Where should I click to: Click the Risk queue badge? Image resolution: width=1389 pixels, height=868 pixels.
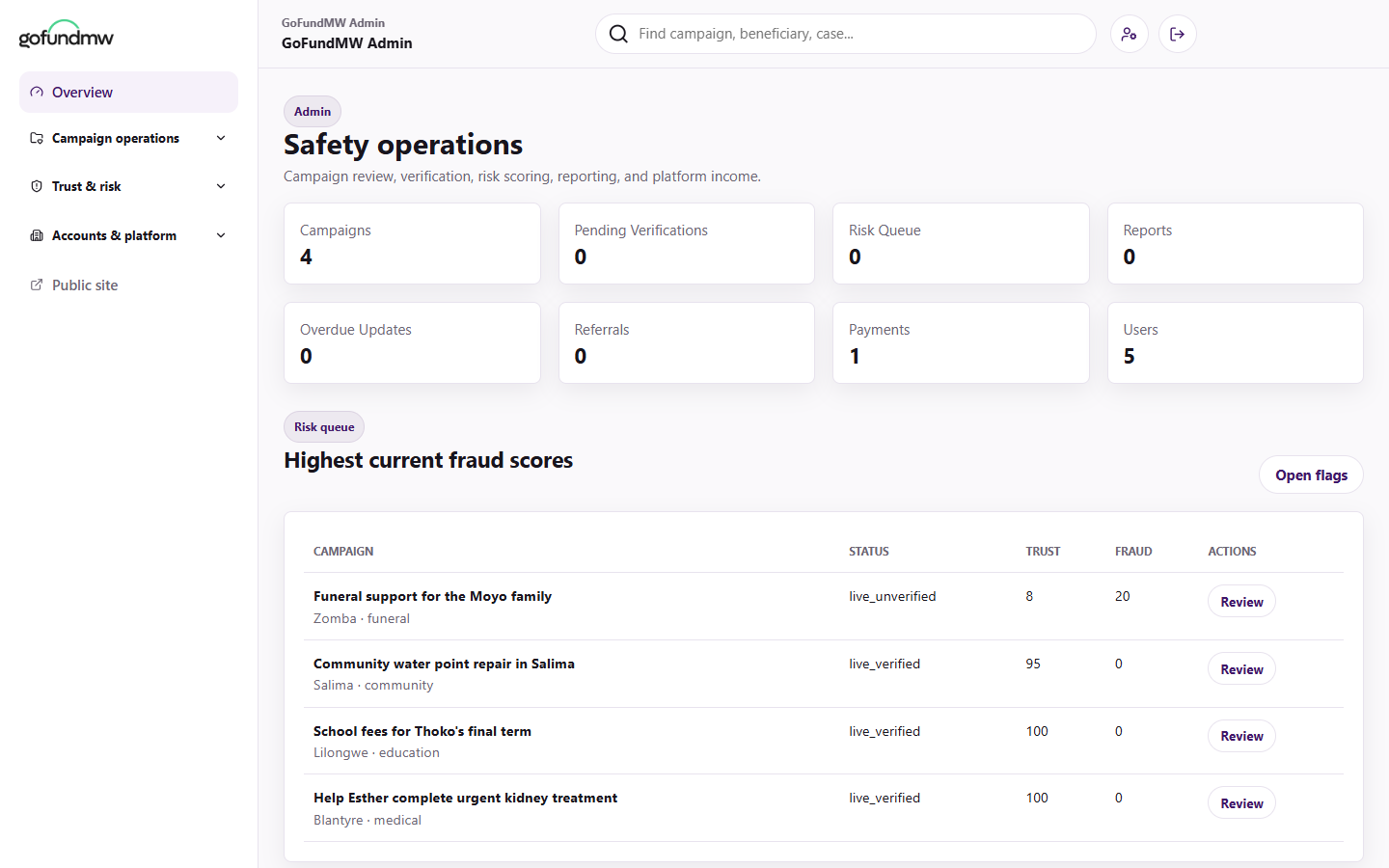pyautogui.click(x=324, y=427)
